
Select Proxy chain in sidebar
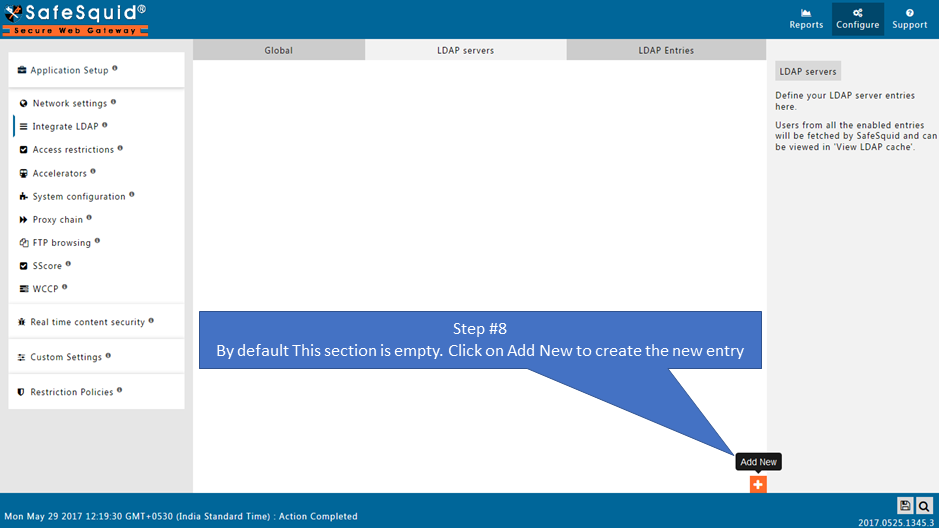coord(57,220)
